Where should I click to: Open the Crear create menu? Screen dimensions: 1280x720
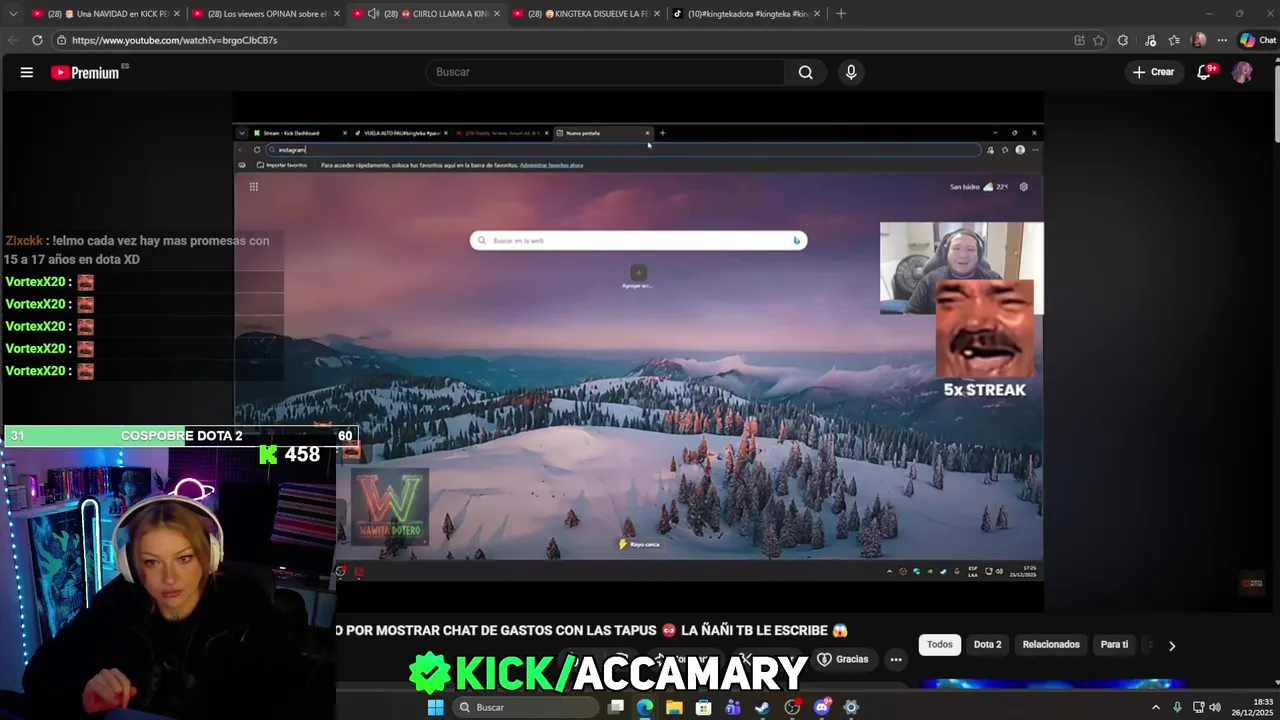tap(1153, 72)
